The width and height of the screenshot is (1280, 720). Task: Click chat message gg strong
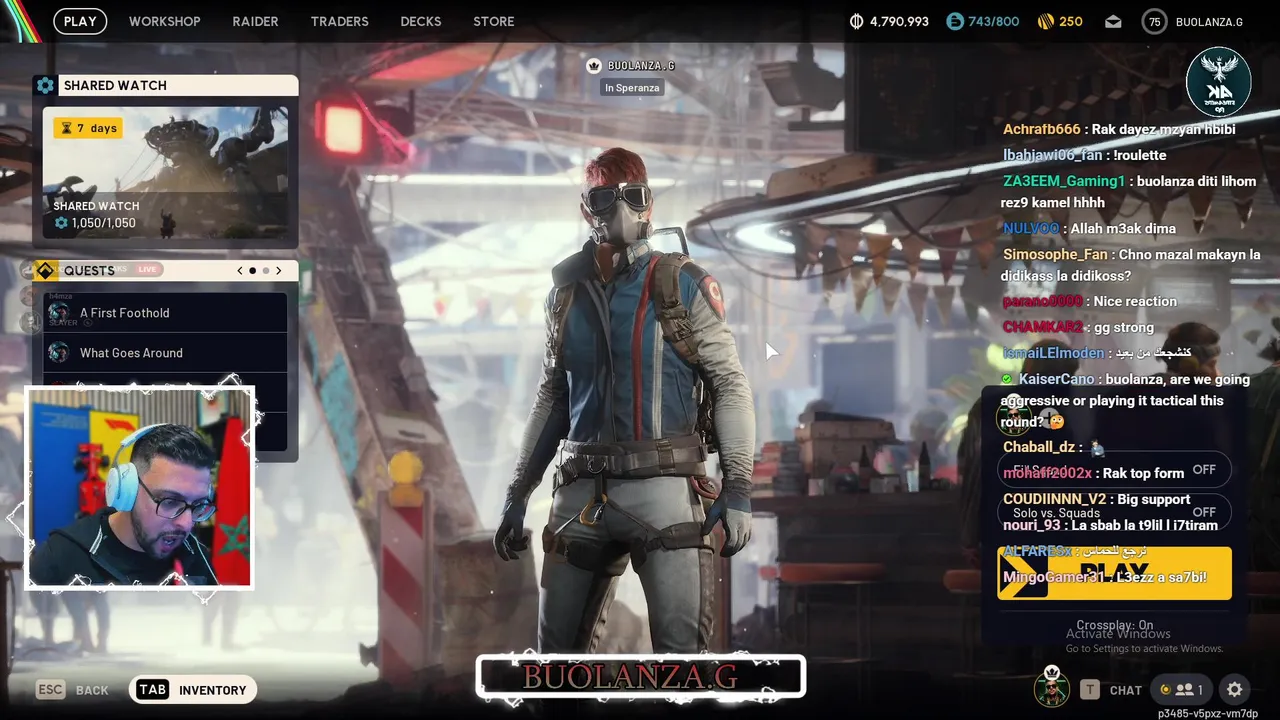point(1124,327)
